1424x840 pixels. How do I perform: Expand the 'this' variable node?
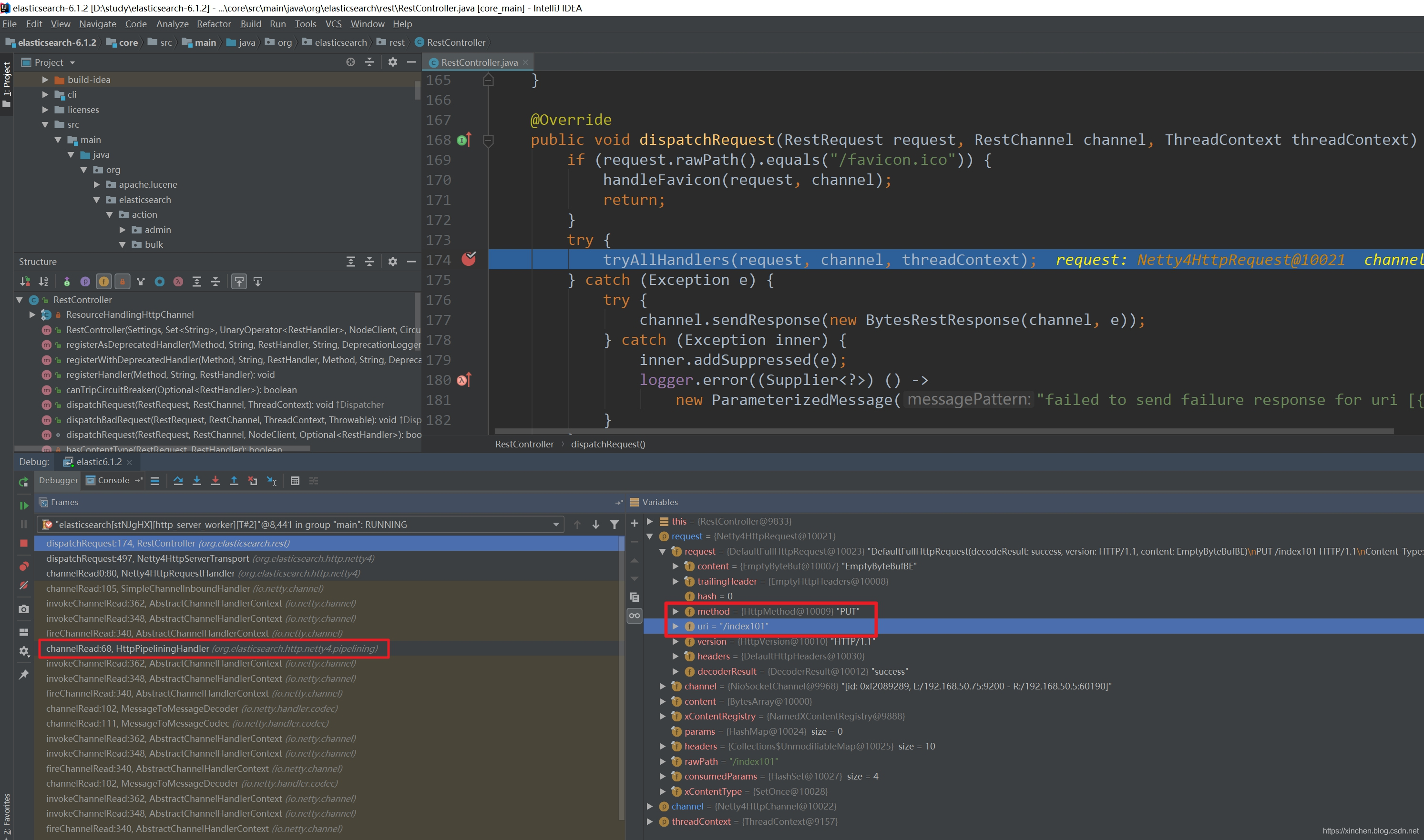650,521
